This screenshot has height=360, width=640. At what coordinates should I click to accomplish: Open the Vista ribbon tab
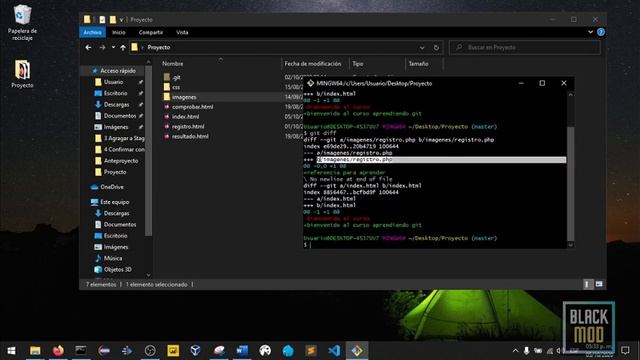tap(182, 32)
